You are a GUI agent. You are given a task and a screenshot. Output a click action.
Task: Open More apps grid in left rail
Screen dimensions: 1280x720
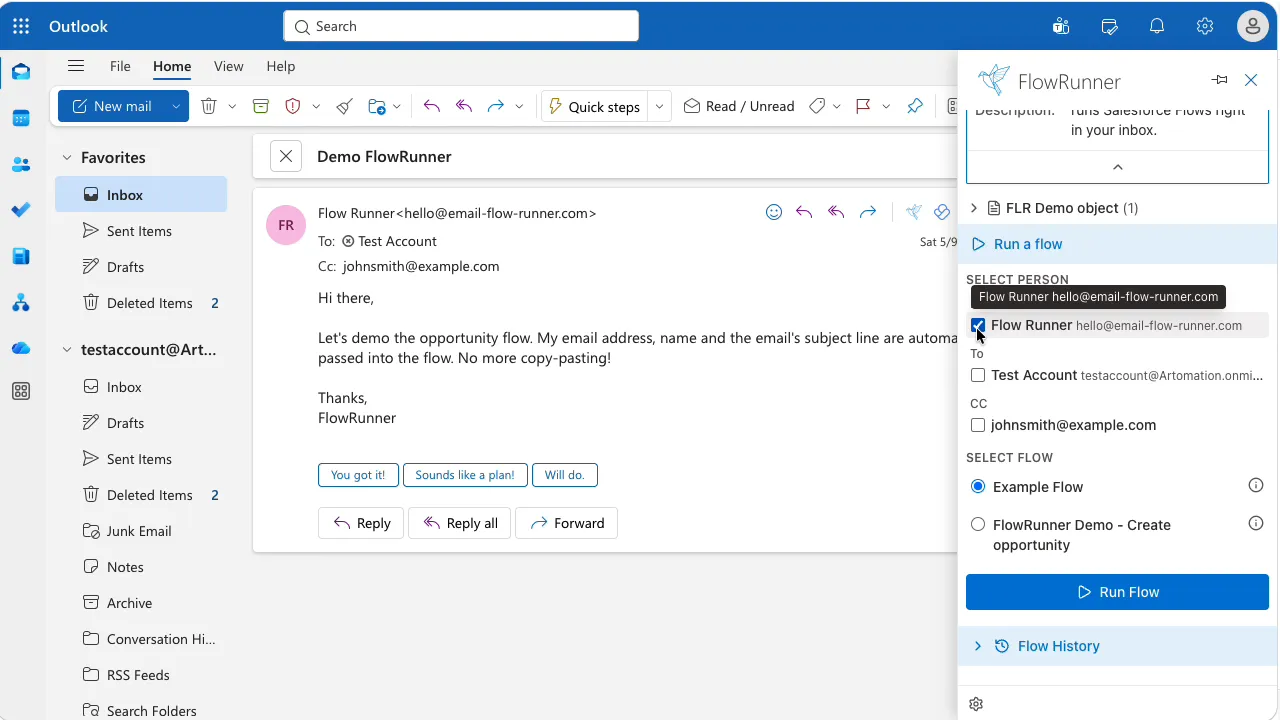pos(21,392)
